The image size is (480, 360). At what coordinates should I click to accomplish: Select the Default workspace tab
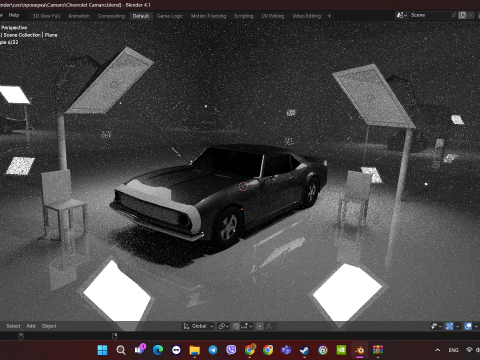click(141, 16)
